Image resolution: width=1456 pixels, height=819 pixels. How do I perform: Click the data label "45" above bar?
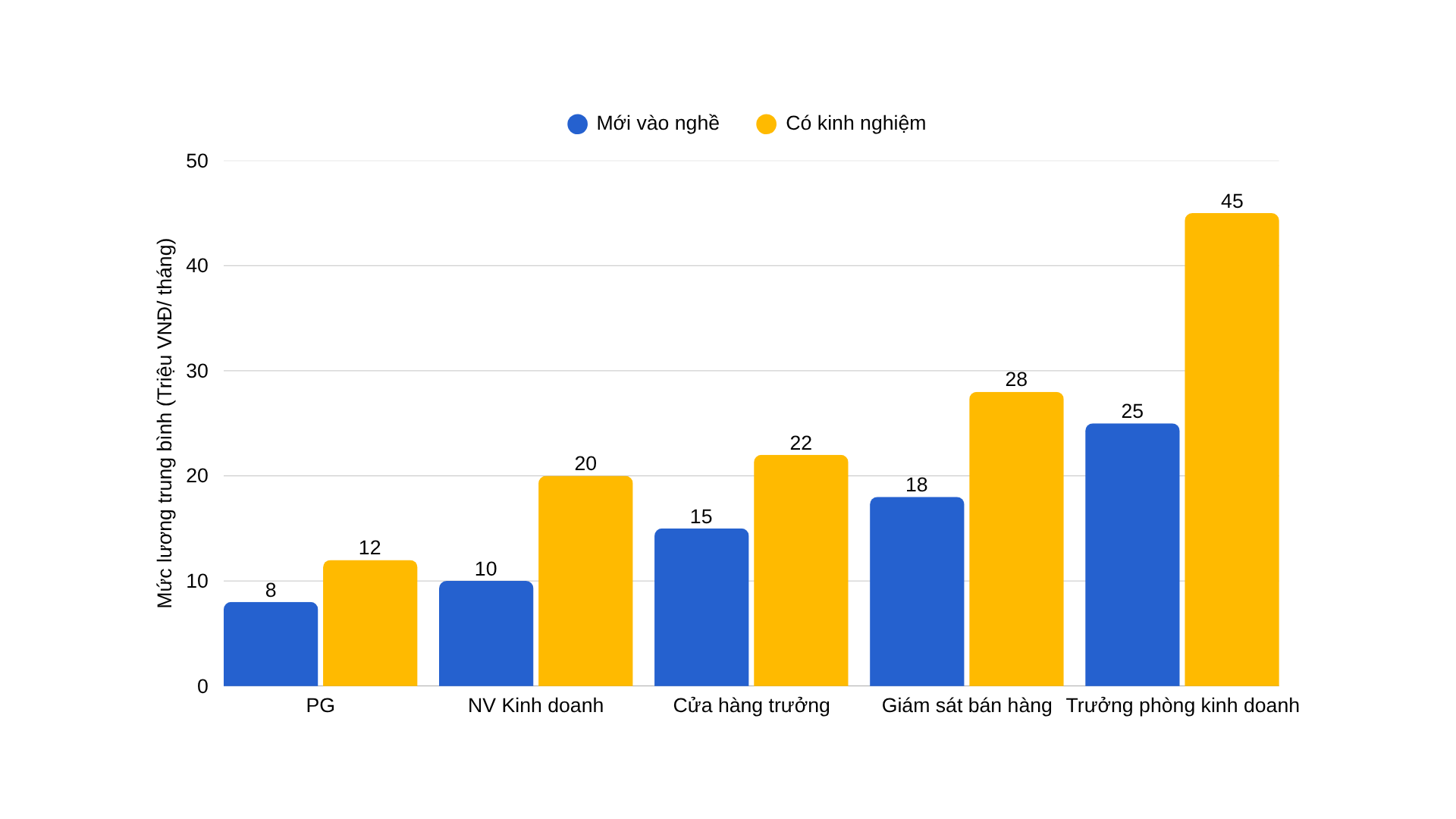(x=1232, y=201)
